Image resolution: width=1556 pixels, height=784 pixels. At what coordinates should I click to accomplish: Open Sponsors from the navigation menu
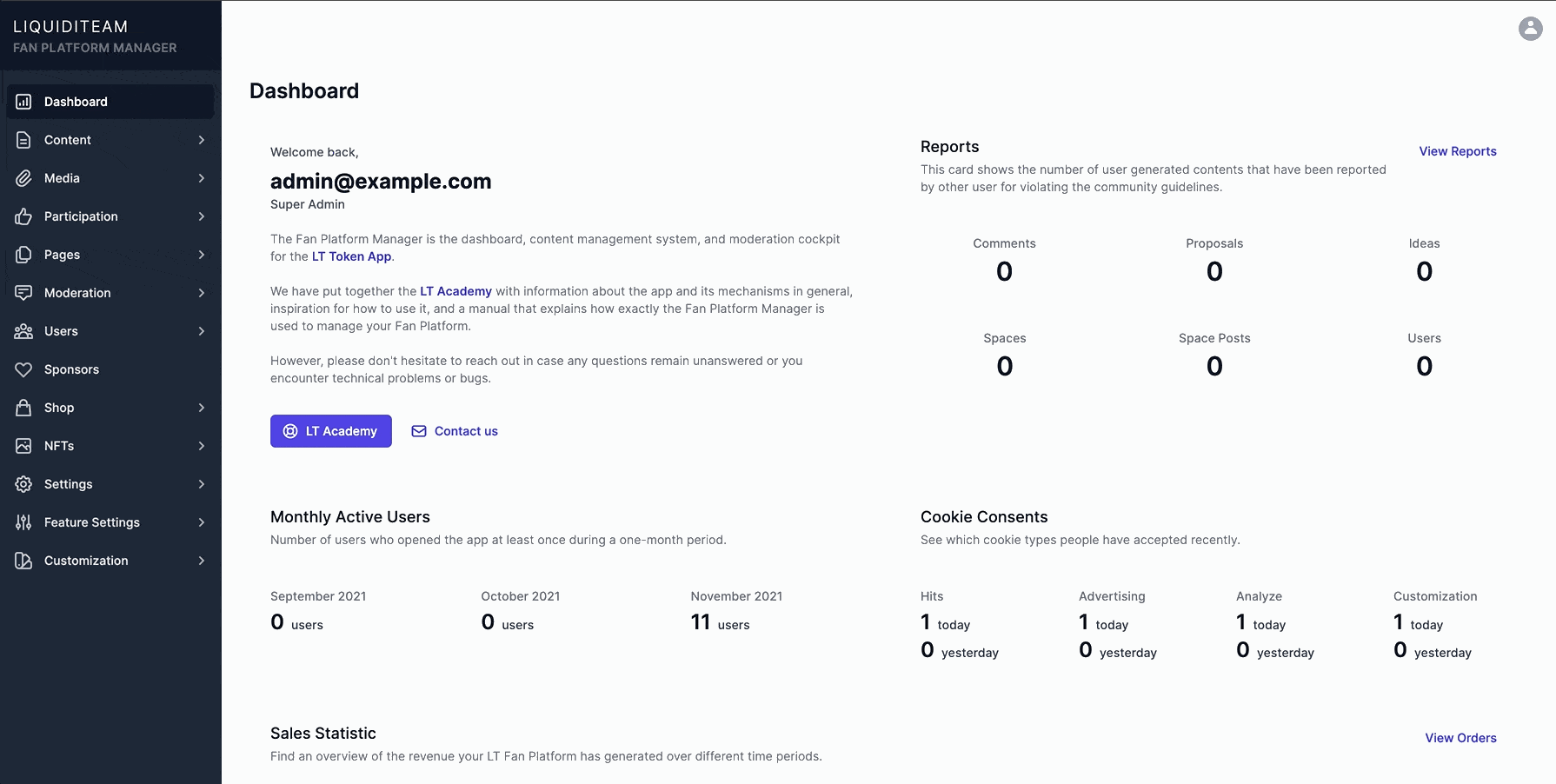tap(70, 369)
